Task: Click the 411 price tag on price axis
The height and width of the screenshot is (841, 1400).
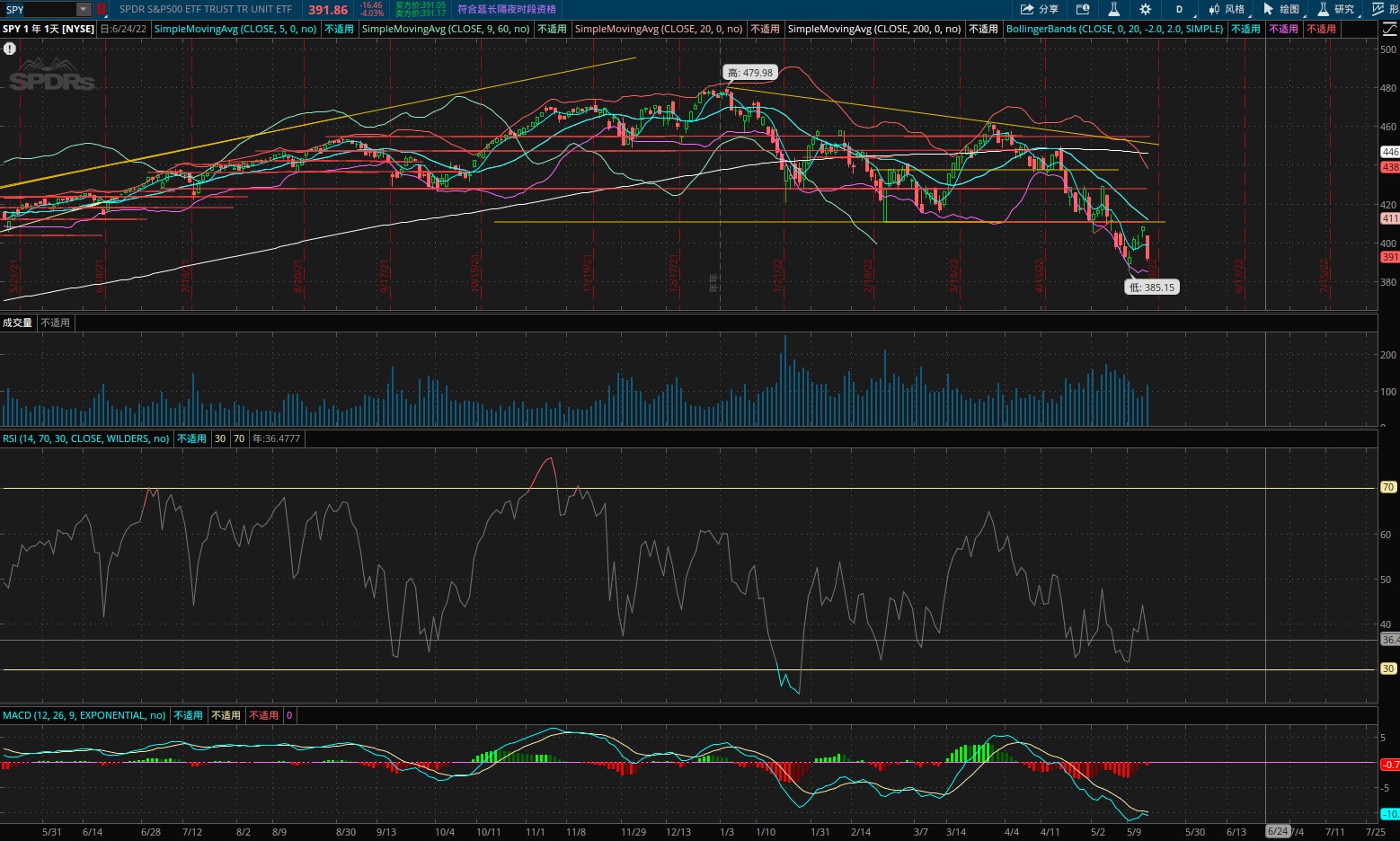Action: pos(1390,218)
